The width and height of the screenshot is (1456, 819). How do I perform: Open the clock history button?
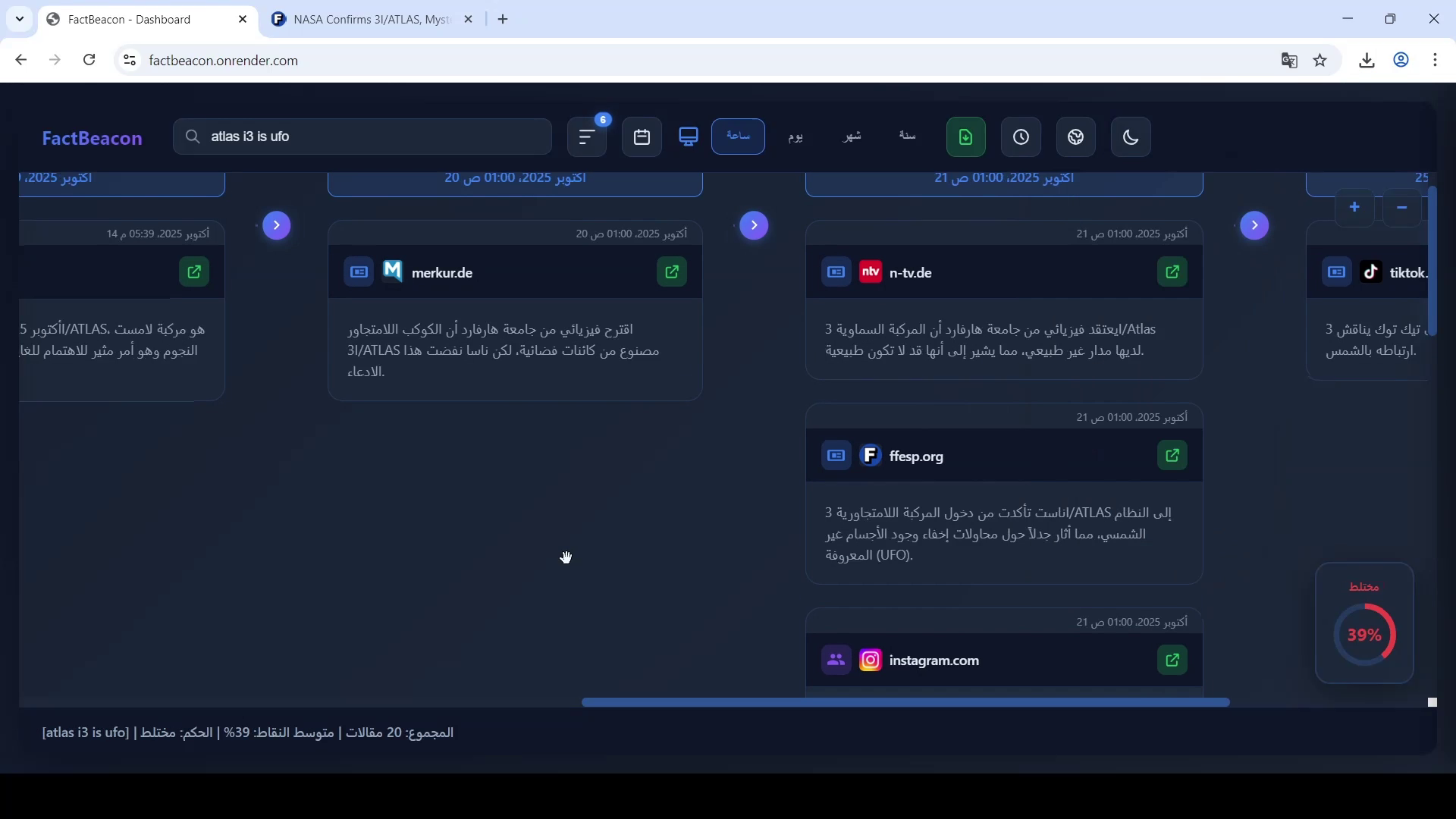tap(1021, 137)
